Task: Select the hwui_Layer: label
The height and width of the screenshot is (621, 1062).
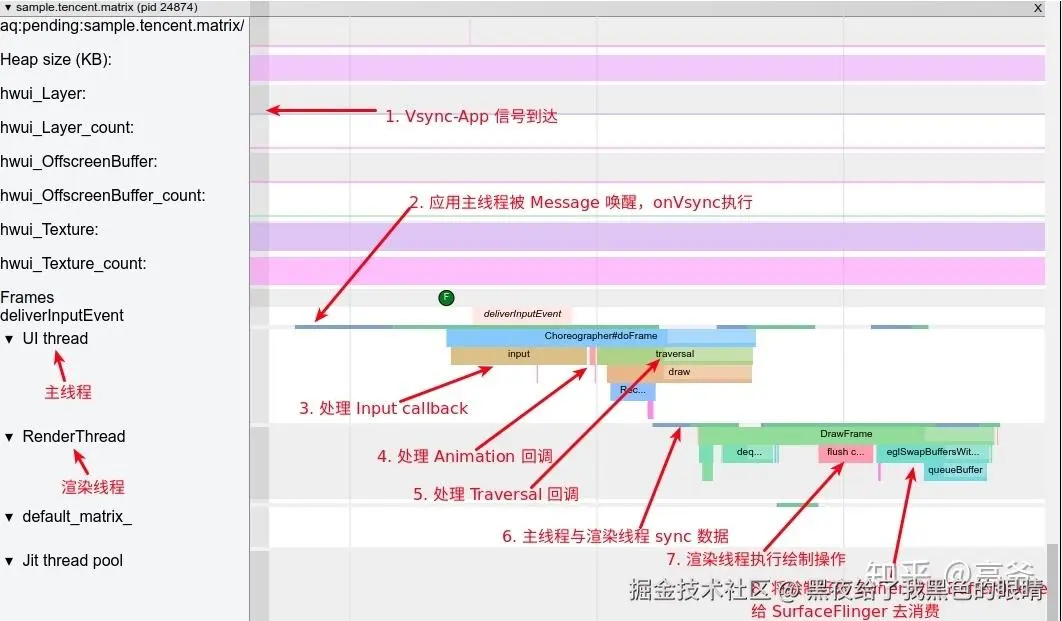Action: coord(43,93)
